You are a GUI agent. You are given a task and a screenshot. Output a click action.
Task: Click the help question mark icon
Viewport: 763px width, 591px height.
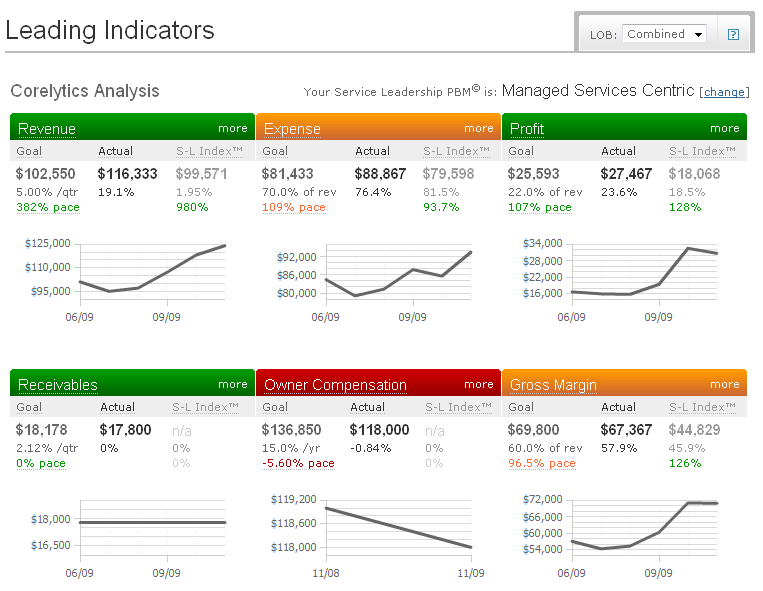tap(733, 34)
